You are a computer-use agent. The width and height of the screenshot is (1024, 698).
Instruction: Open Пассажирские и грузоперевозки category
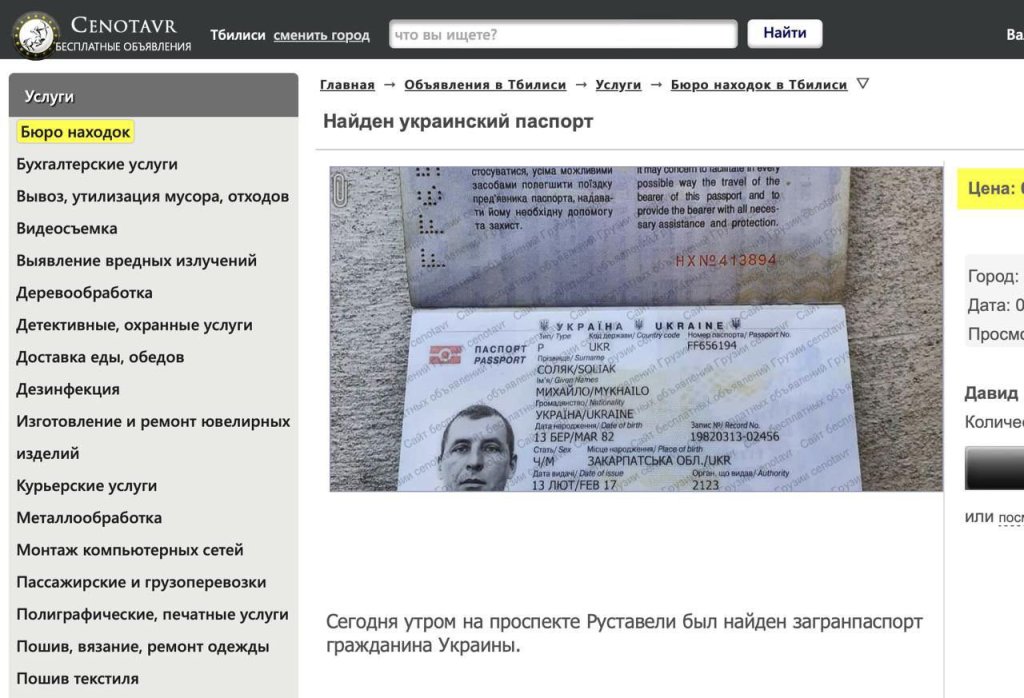click(141, 582)
